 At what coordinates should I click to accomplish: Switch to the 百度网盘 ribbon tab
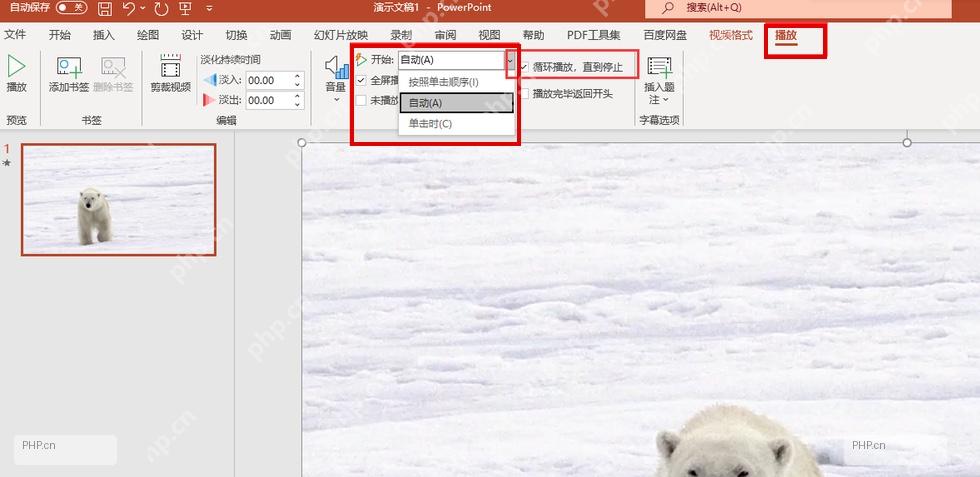[665, 35]
